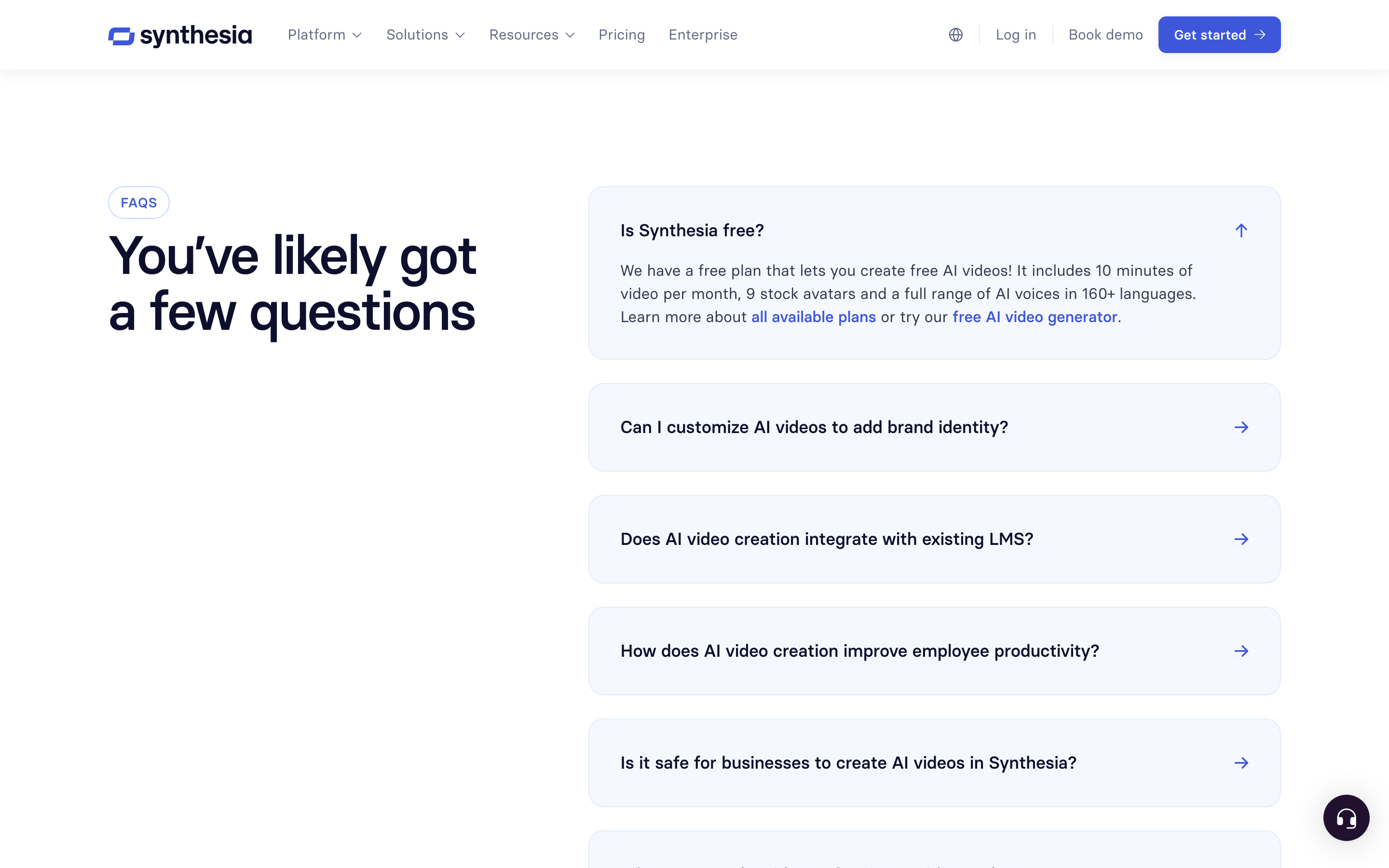Image resolution: width=1389 pixels, height=868 pixels.
Task: Click arrow beside employee productivity question
Action: pyautogui.click(x=1241, y=651)
